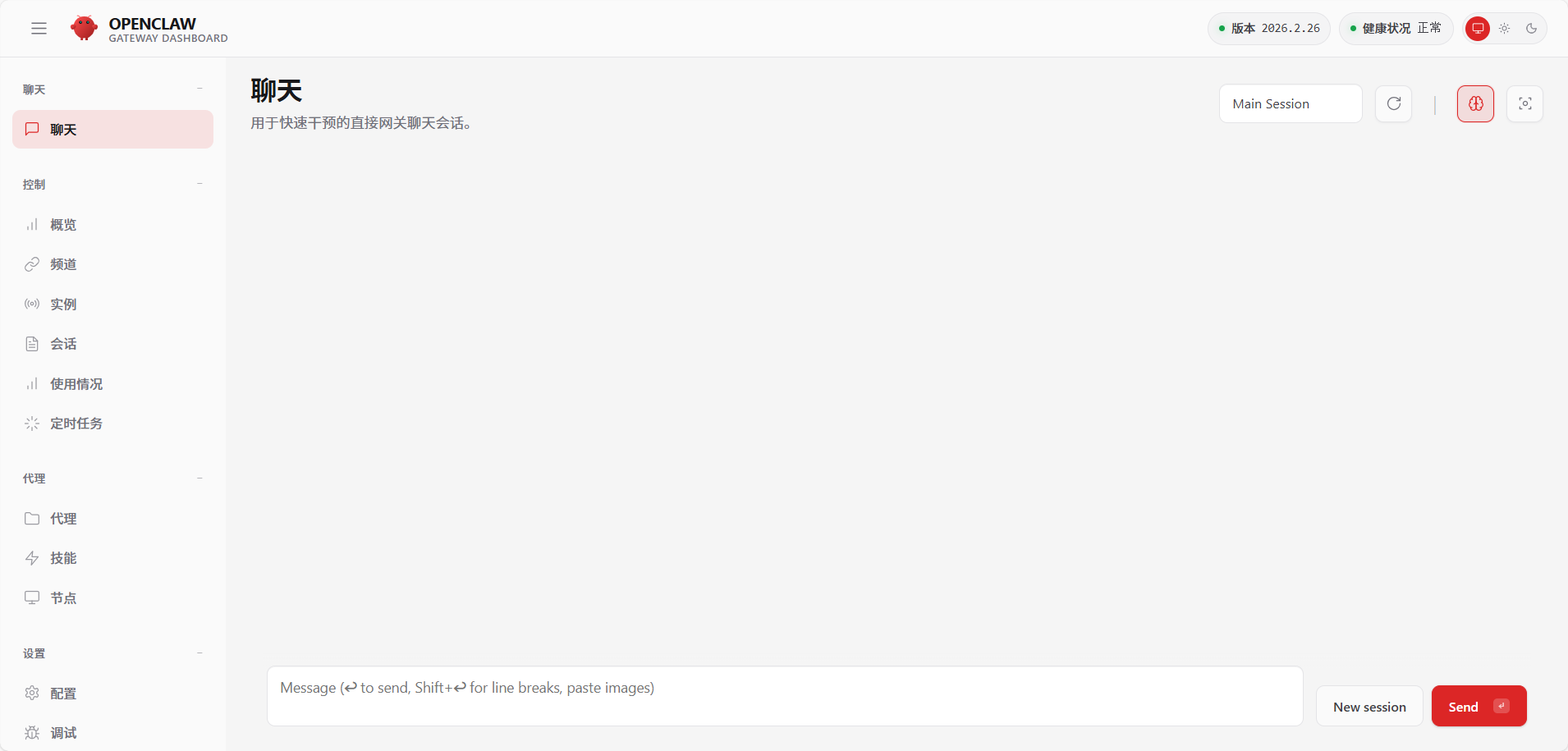The width and height of the screenshot is (1568, 751).
Task: Switch to dark theme moon icon
Action: pyautogui.click(x=1531, y=29)
